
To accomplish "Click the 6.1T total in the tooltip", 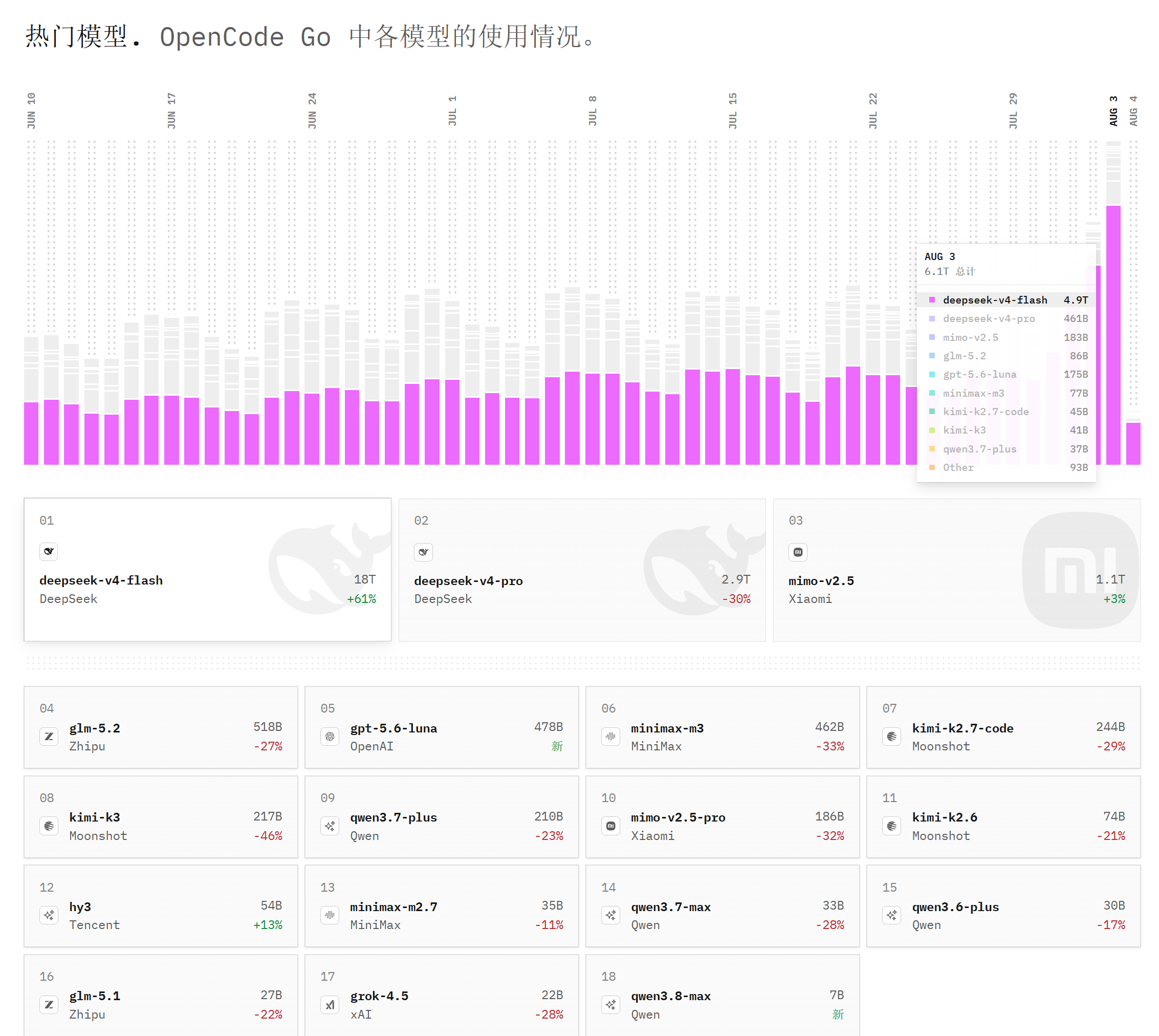I will tap(950, 271).
